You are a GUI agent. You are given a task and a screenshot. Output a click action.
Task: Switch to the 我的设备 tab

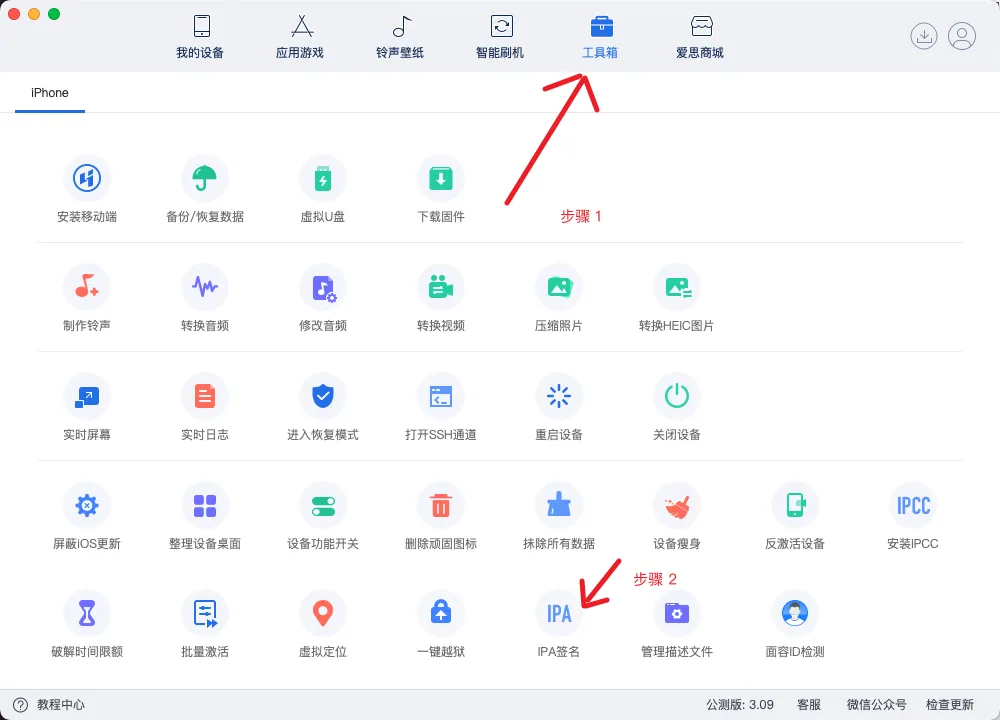[200, 37]
